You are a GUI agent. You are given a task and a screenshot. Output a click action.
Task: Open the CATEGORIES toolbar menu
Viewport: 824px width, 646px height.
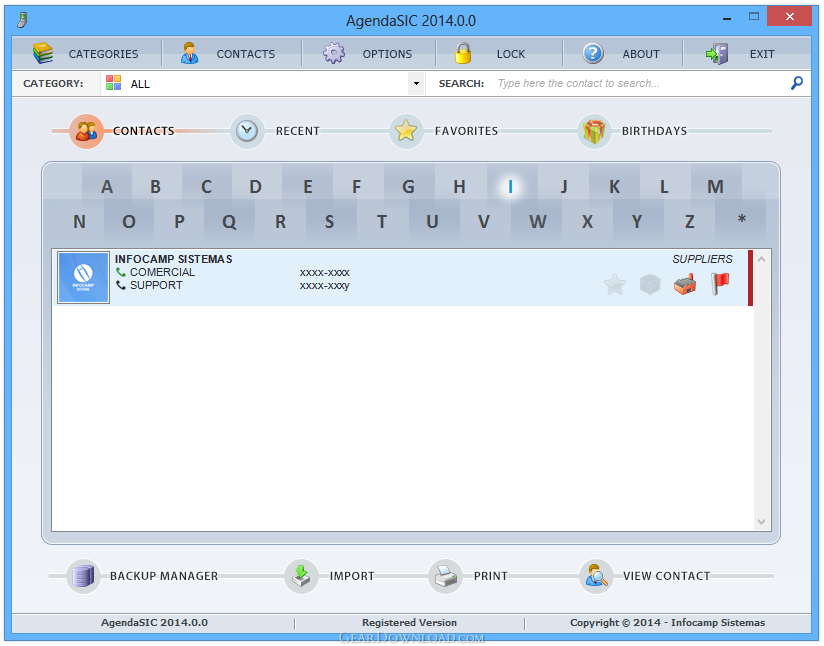(x=103, y=54)
